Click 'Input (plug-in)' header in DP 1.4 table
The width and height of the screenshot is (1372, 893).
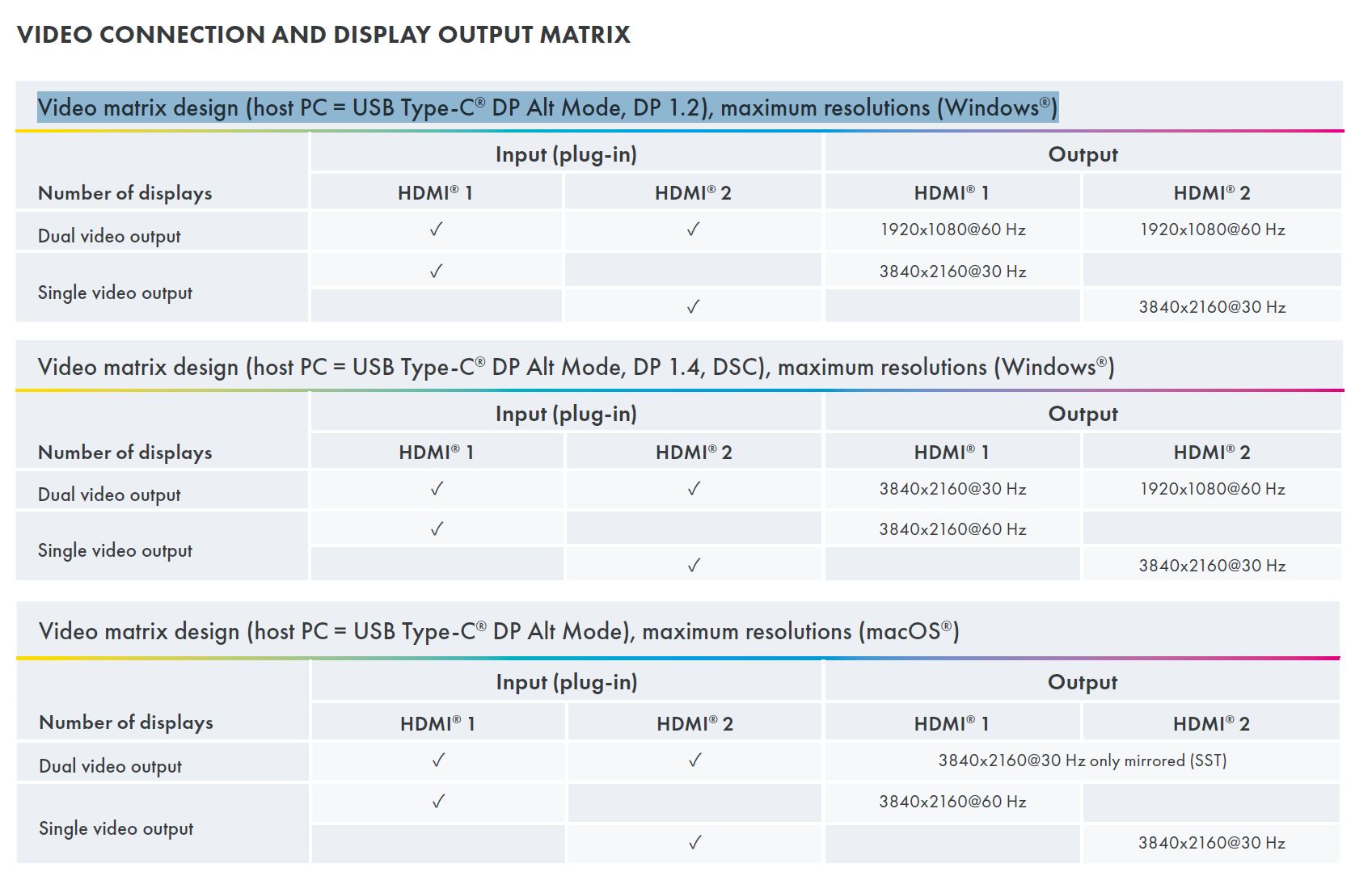[566, 414]
